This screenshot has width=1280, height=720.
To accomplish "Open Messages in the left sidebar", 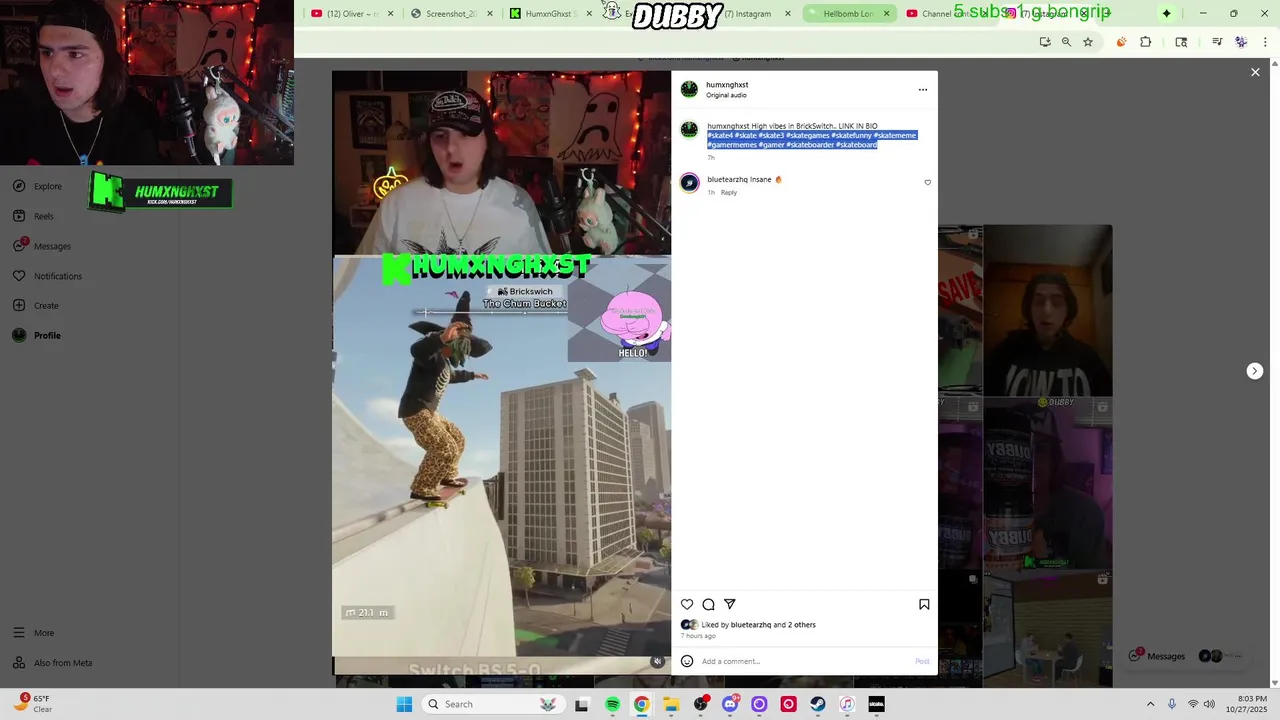I will click(41, 246).
